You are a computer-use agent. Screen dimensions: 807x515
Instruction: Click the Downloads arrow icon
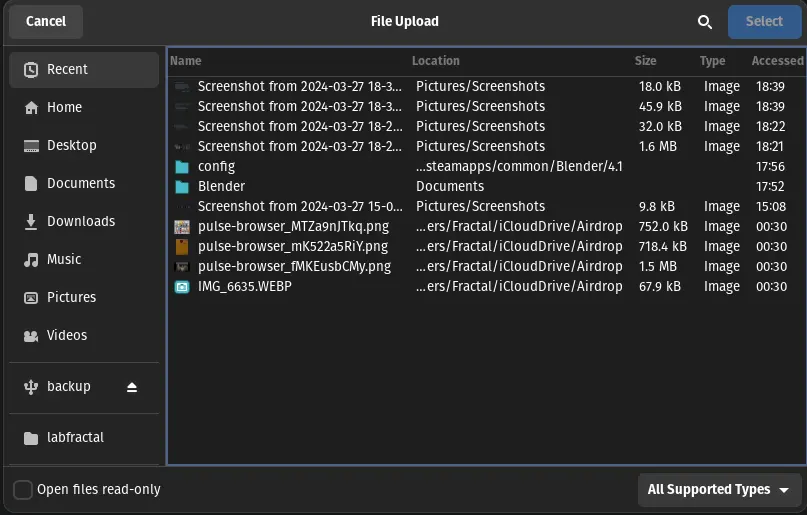point(31,222)
